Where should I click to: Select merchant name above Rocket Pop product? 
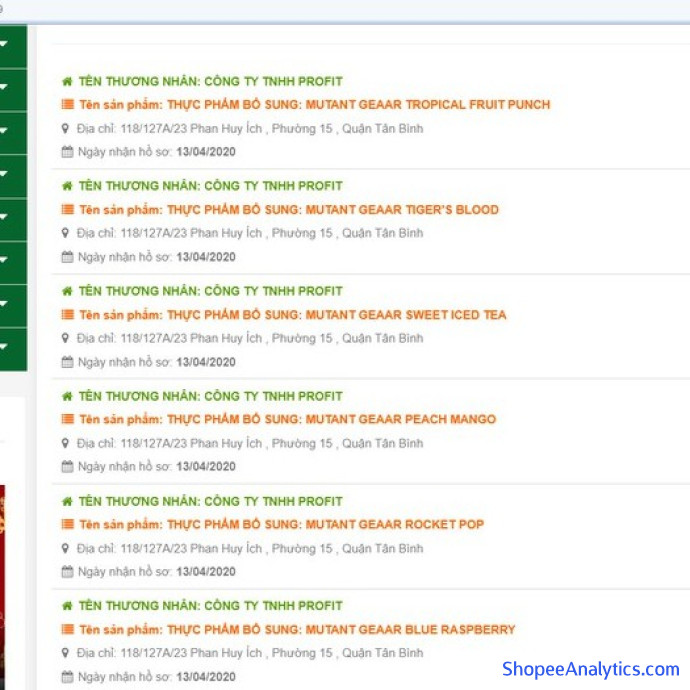pos(210,501)
